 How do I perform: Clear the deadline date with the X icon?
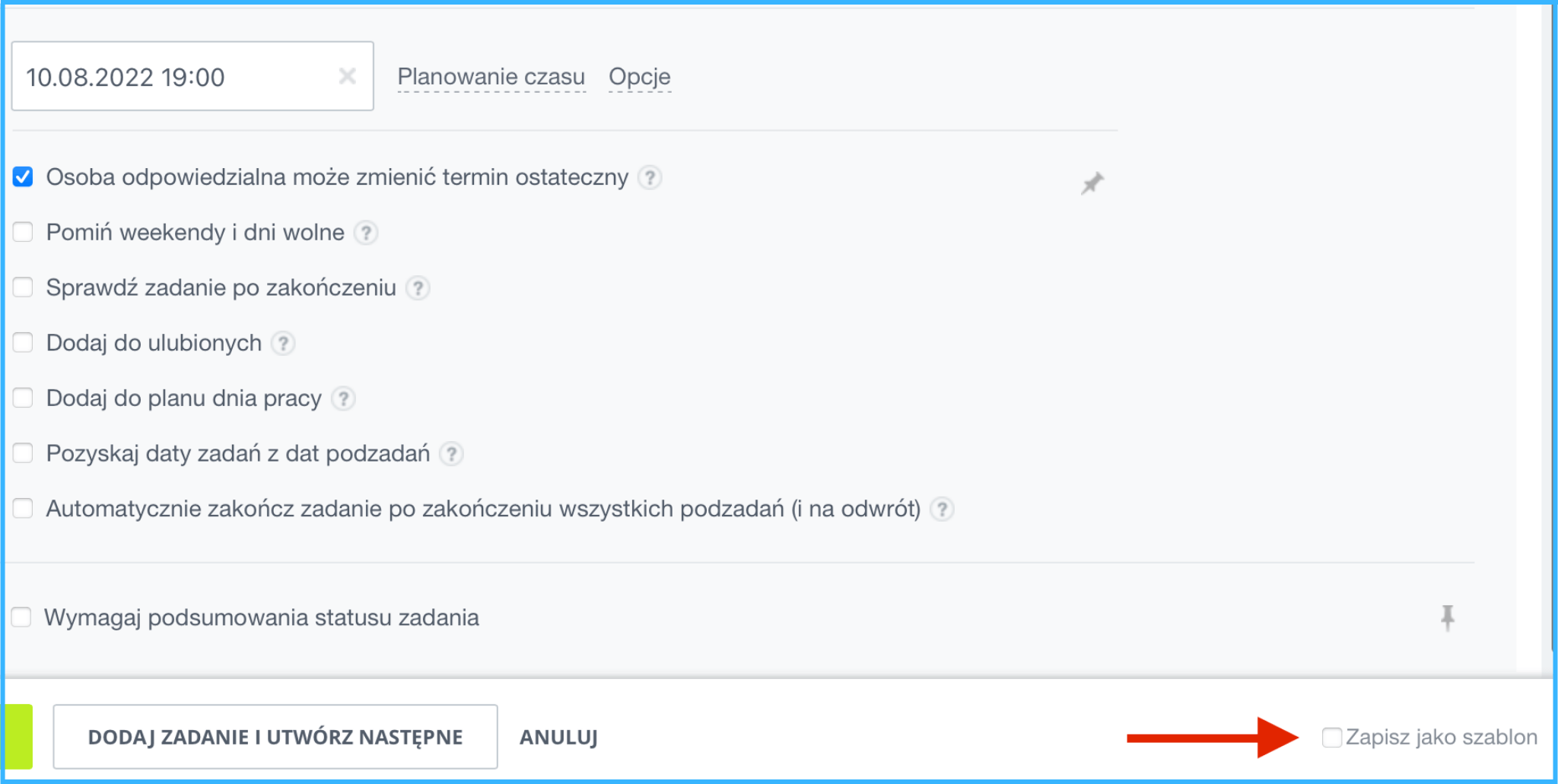coord(347,76)
